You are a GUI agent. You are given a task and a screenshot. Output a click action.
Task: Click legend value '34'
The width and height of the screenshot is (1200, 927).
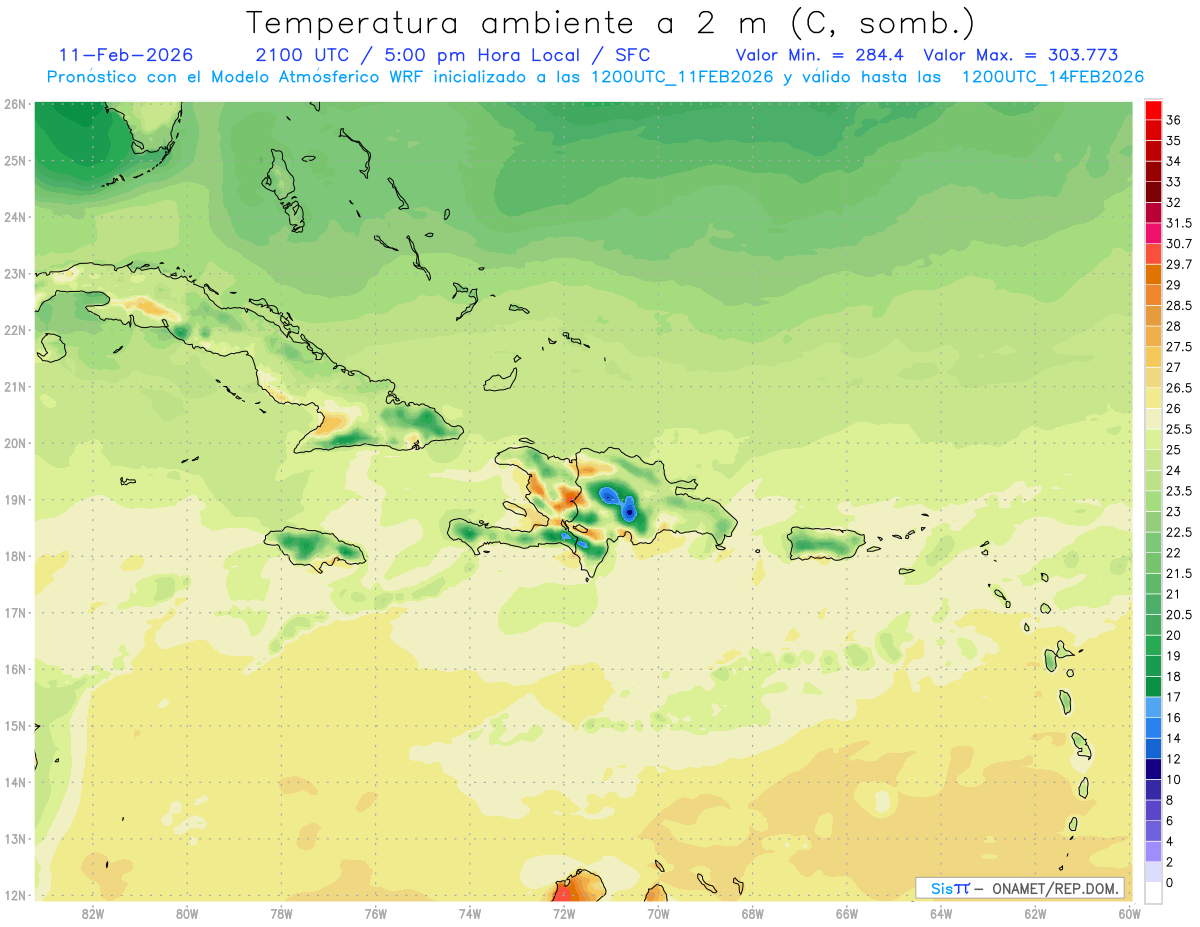[1174, 161]
